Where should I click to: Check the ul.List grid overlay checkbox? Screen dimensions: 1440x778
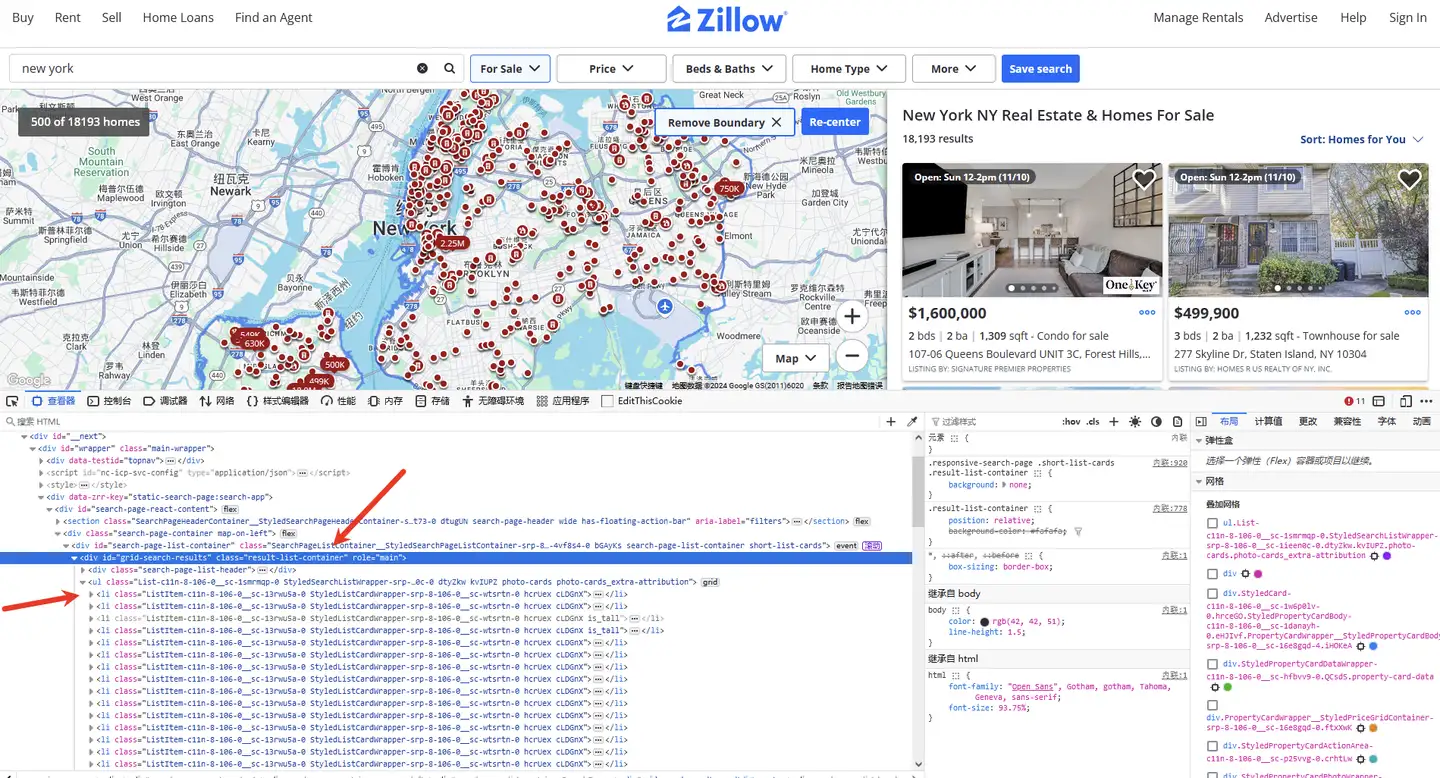(1213, 523)
